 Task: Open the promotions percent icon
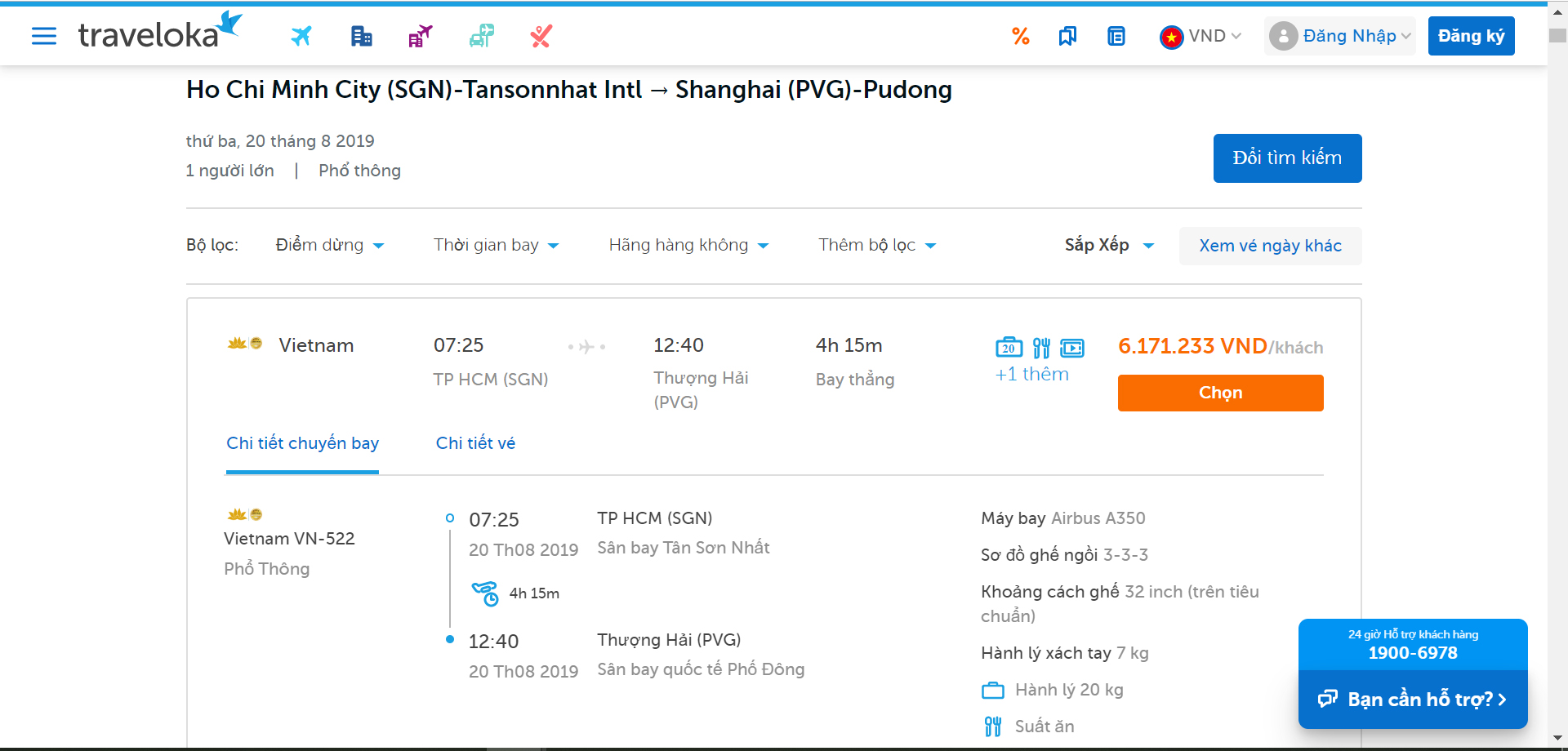click(1021, 36)
